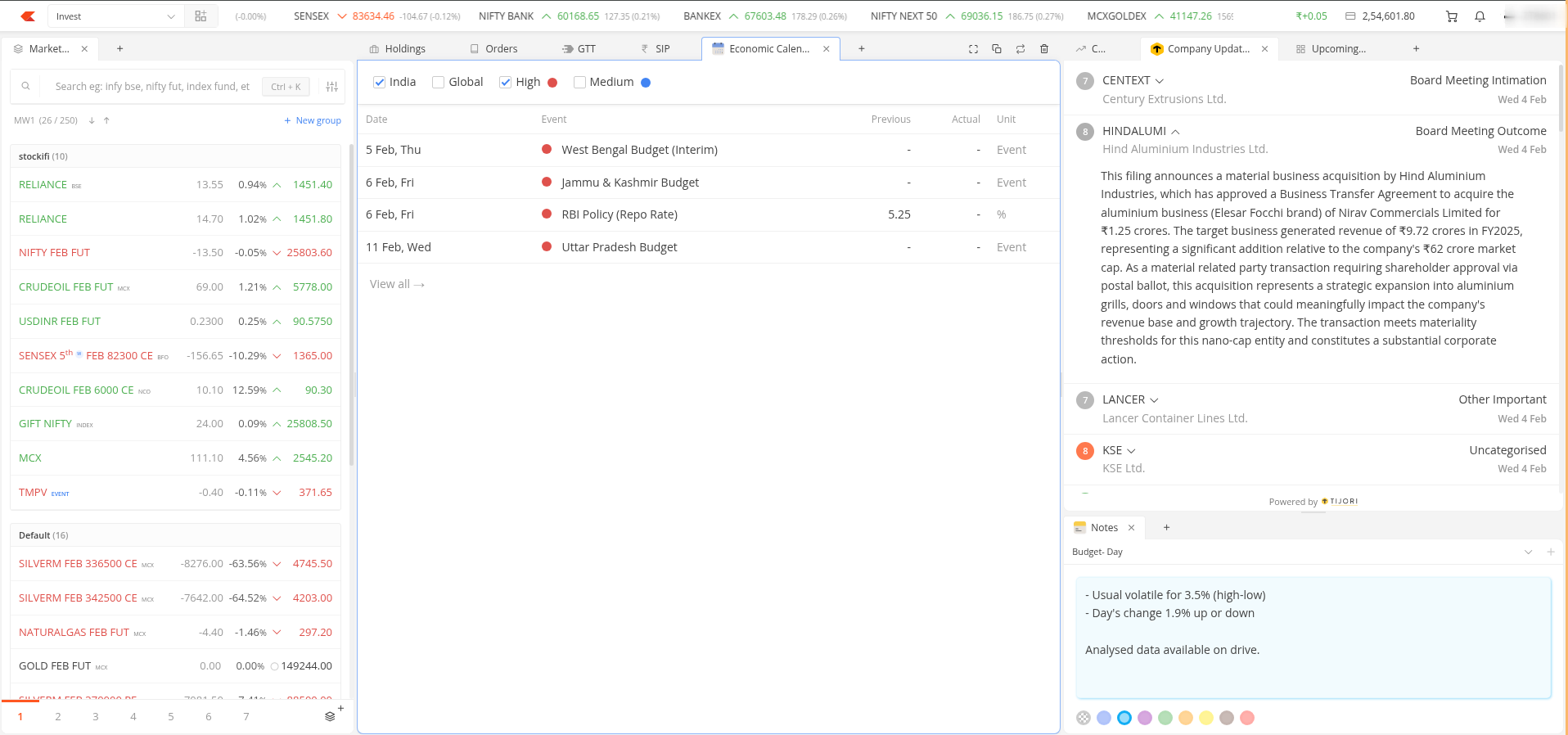Click the View all link
The width and height of the screenshot is (1568, 735).
[397, 284]
